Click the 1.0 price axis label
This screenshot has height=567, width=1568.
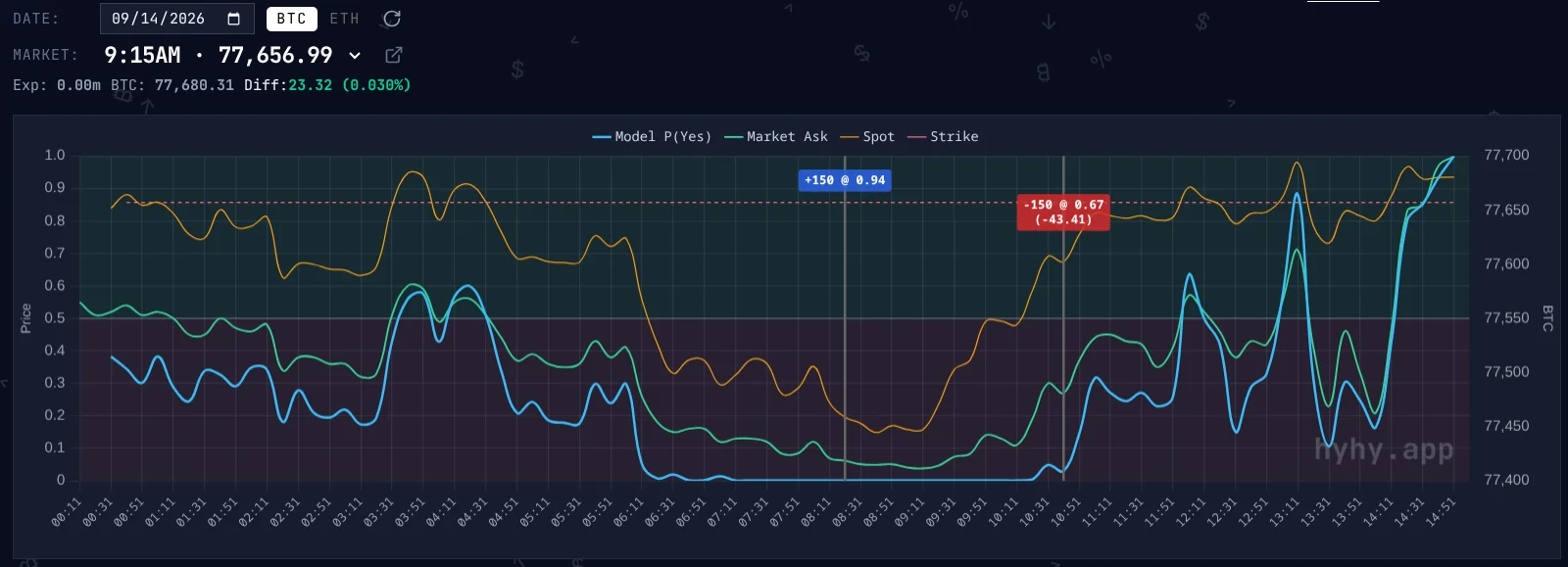pyautogui.click(x=55, y=155)
